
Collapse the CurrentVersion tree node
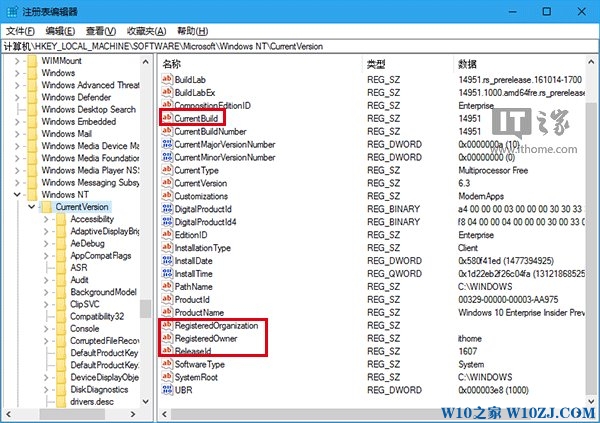click(x=31, y=207)
